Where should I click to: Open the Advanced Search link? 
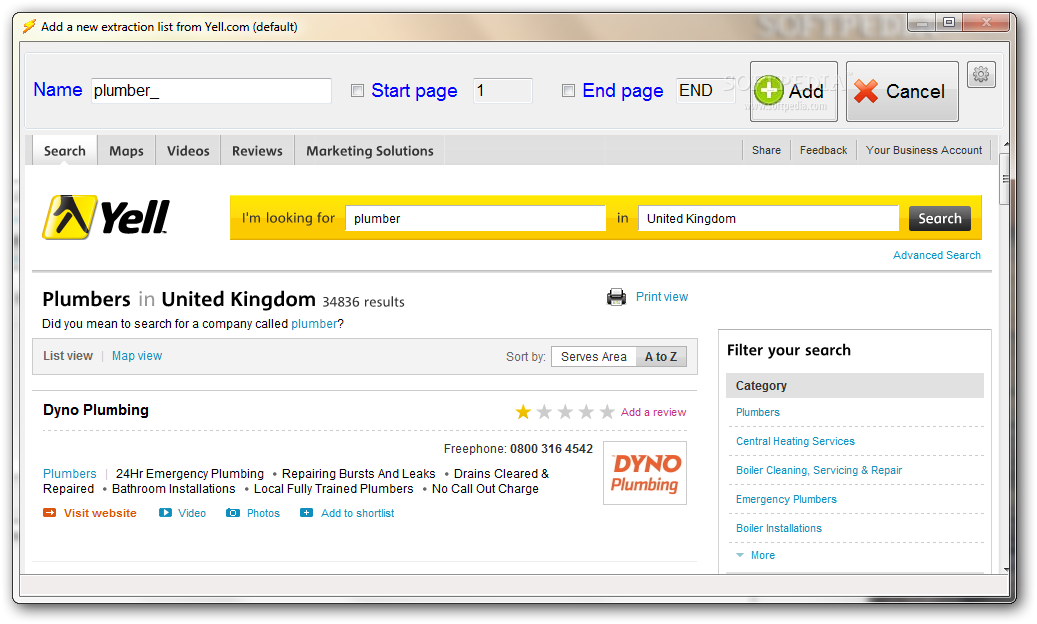click(x=936, y=255)
